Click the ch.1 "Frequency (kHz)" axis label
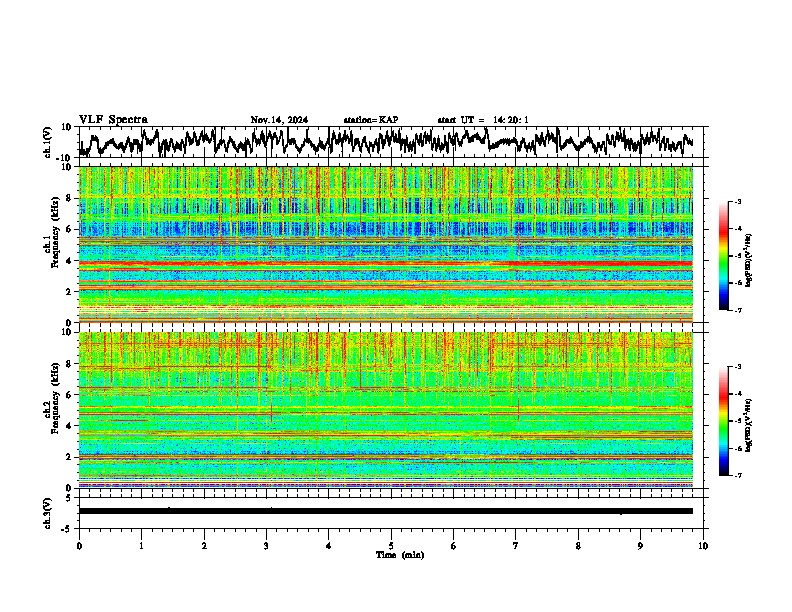This screenshot has height=612, width=792. pos(55,232)
